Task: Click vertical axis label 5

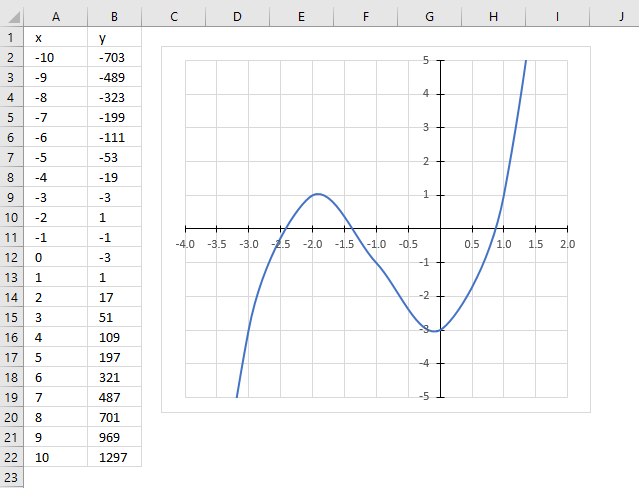Action: [426, 60]
